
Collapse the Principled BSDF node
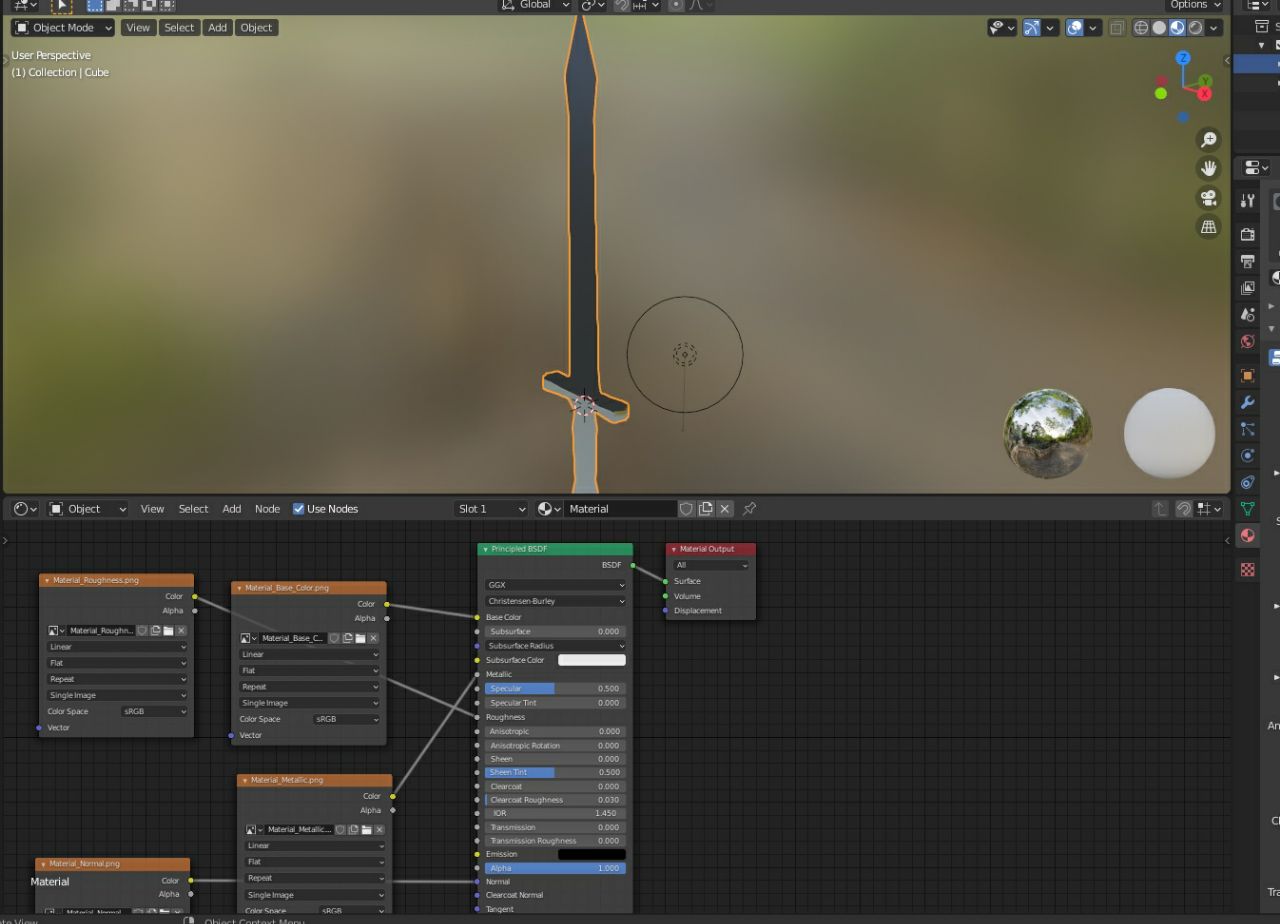484,549
